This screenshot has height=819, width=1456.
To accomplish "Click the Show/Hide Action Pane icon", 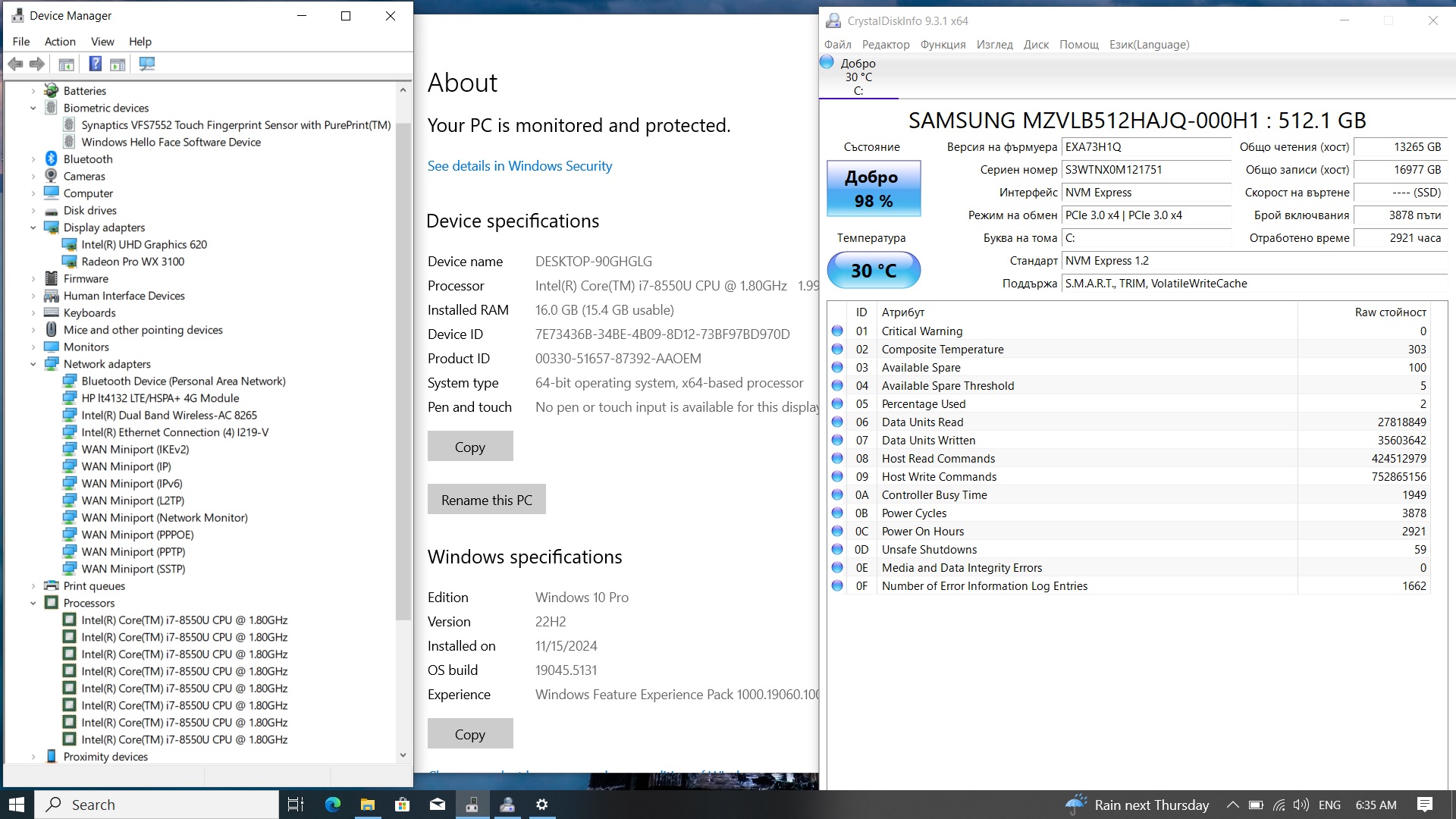I will pyautogui.click(x=118, y=64).
